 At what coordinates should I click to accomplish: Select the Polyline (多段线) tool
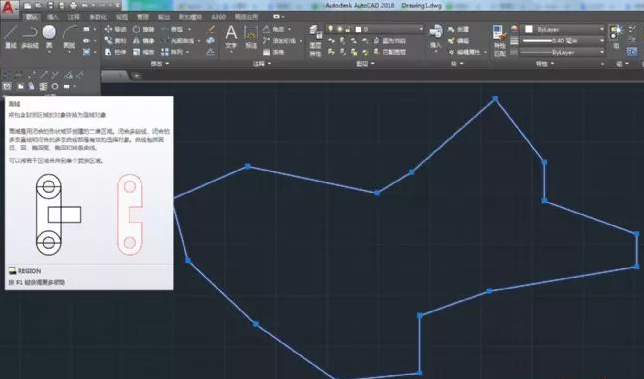30,36
